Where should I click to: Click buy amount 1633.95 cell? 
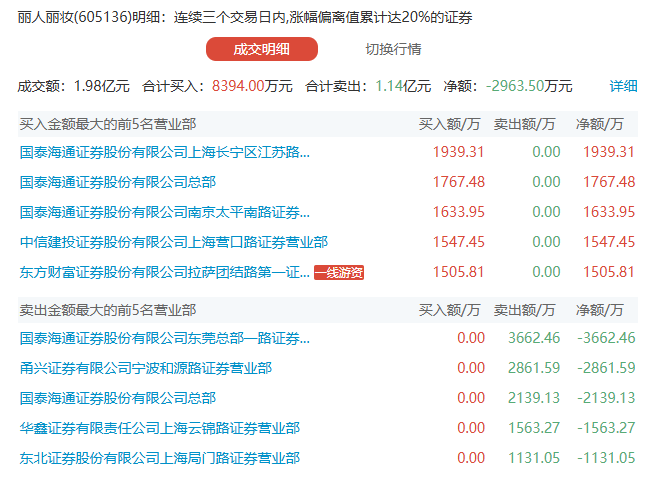(x=458, y=212)
